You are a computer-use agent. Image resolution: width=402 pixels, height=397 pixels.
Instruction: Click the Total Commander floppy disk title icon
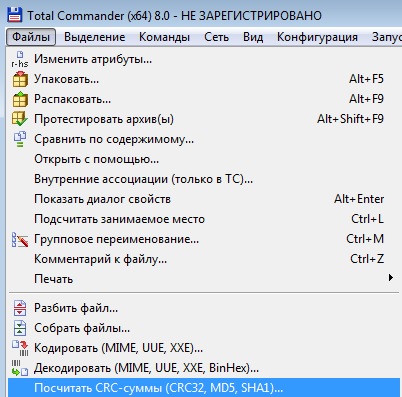(14, 15)
